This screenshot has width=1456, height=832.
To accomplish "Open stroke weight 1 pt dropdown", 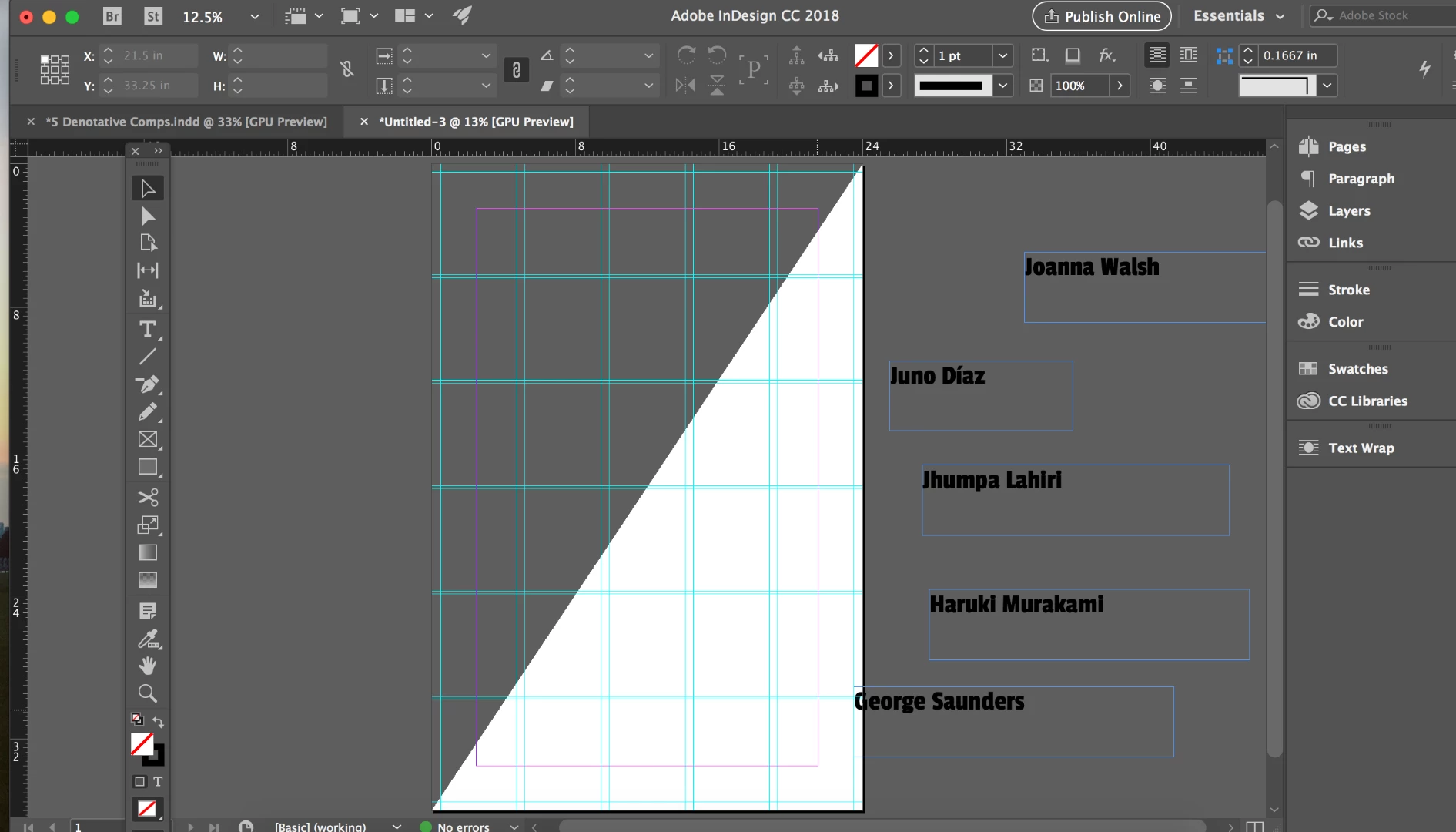I will coord(1002,55).
